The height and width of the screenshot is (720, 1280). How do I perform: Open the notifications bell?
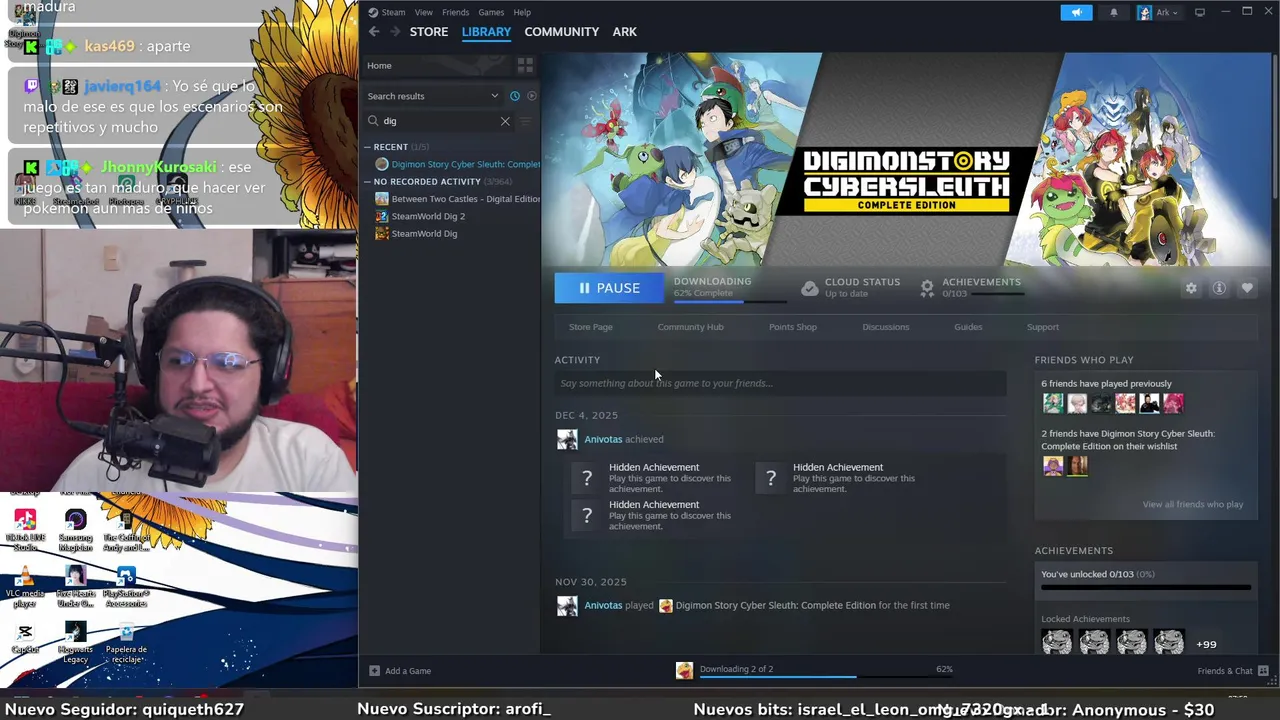[x=1114, y=12]
